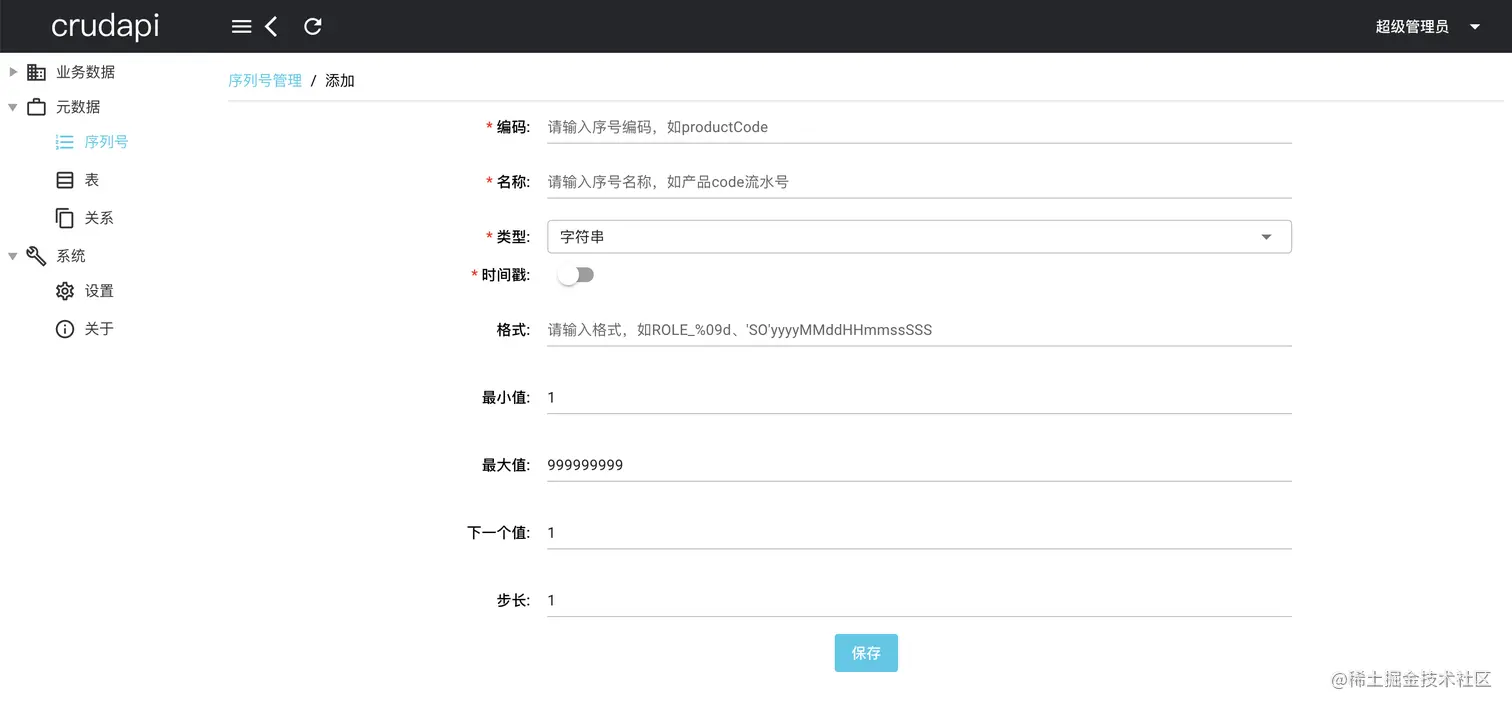Click the refresh icon in header

(313, 27)
